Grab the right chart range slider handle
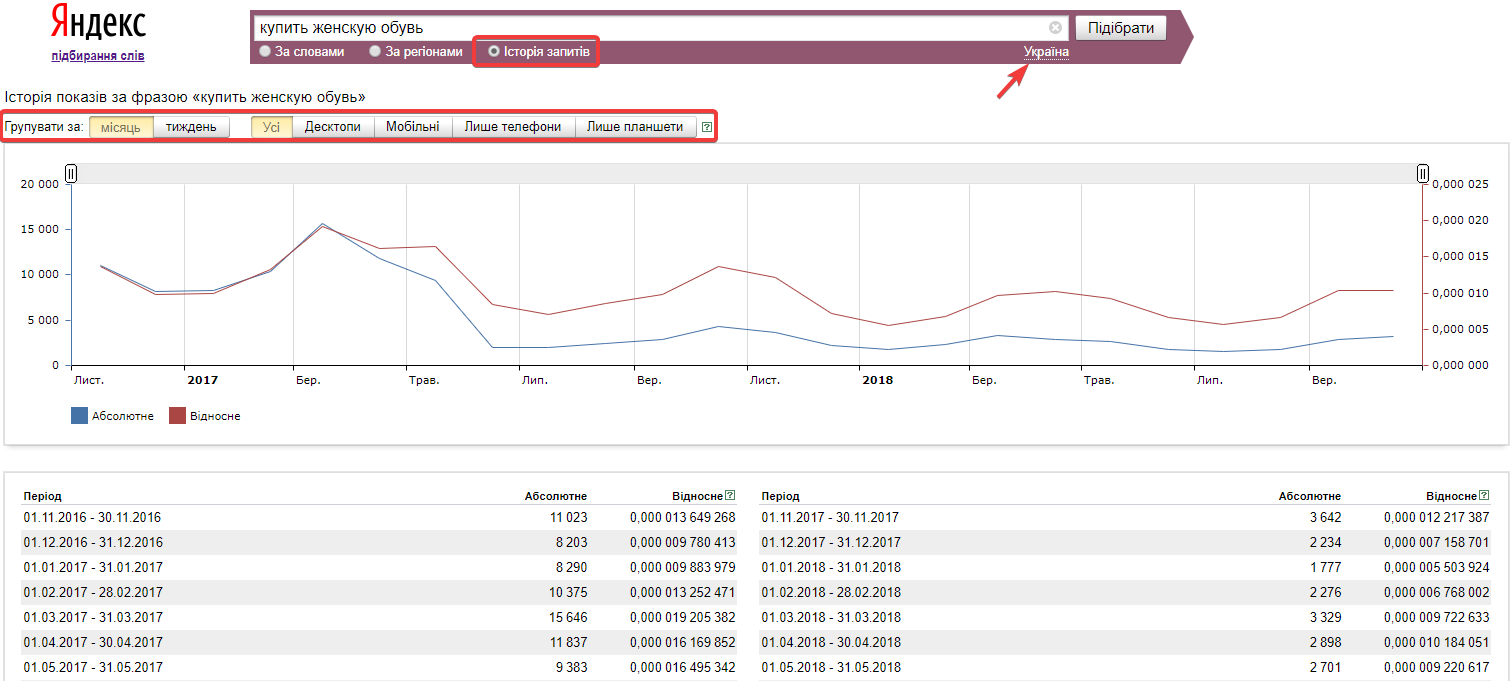This screenshot has width=1511, height=681. (1422, 174)
